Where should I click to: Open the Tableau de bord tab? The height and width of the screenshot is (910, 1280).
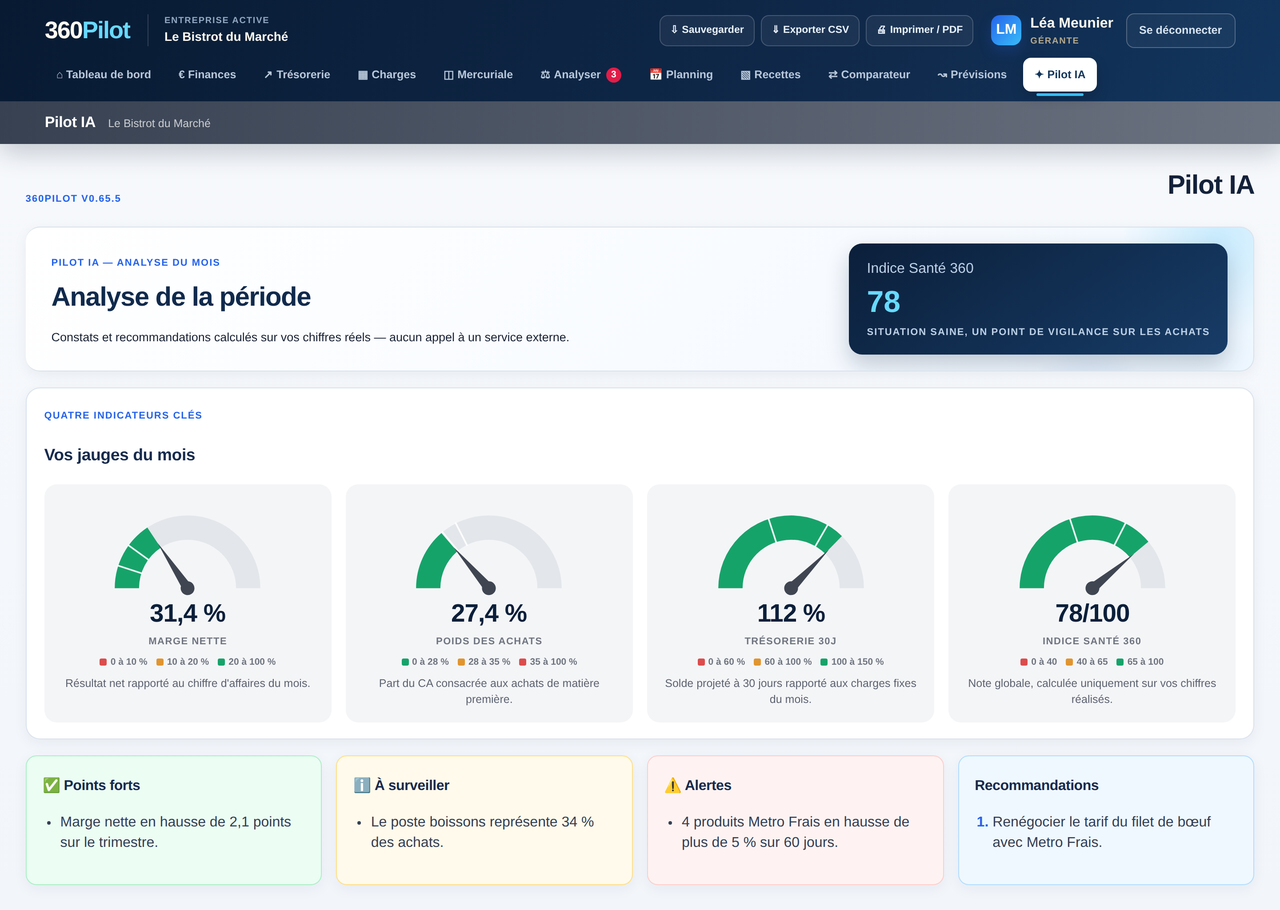click(x=104, y=75)
